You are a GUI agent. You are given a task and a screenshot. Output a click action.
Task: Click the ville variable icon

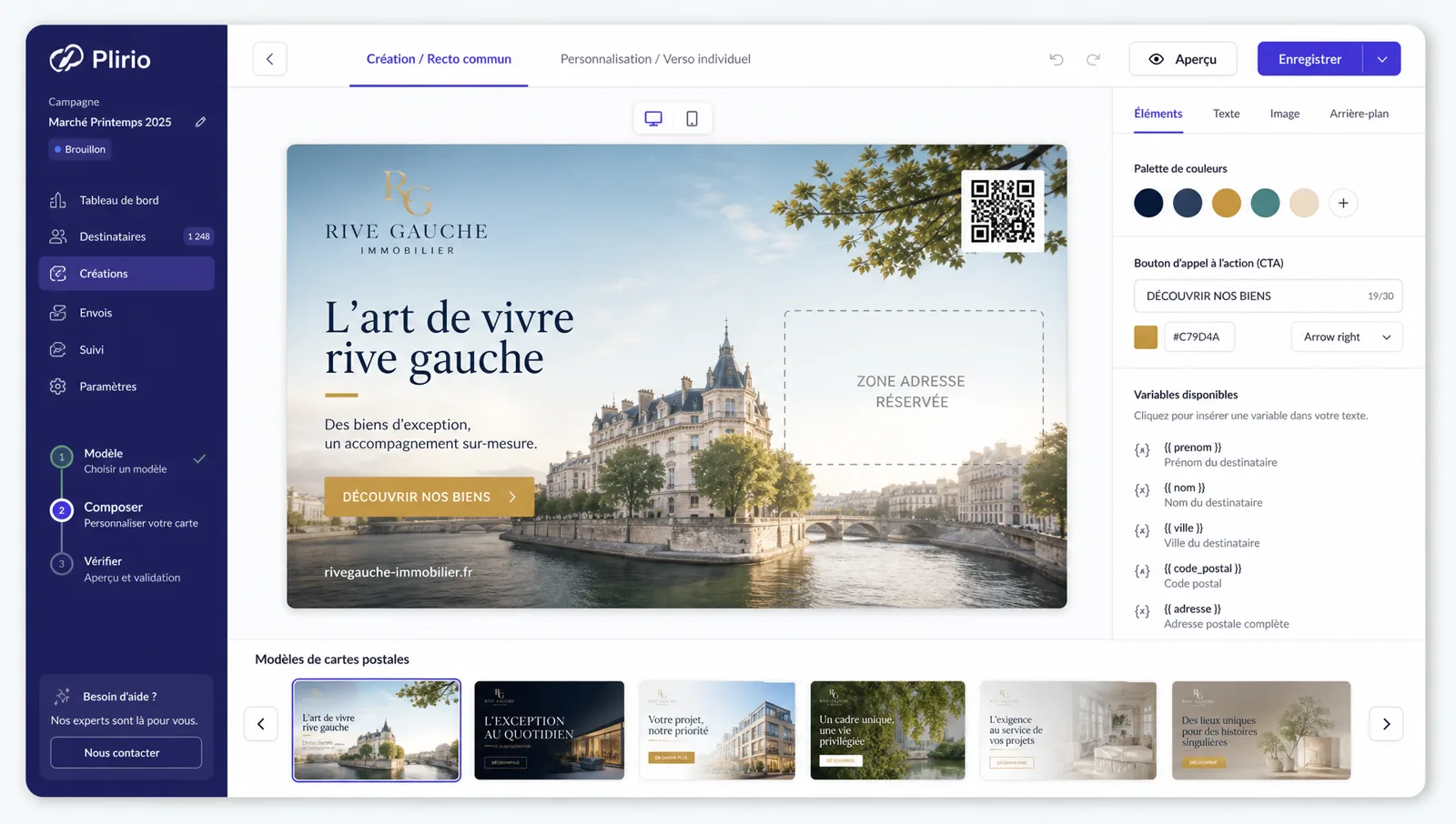click(x=1142, y=530)
